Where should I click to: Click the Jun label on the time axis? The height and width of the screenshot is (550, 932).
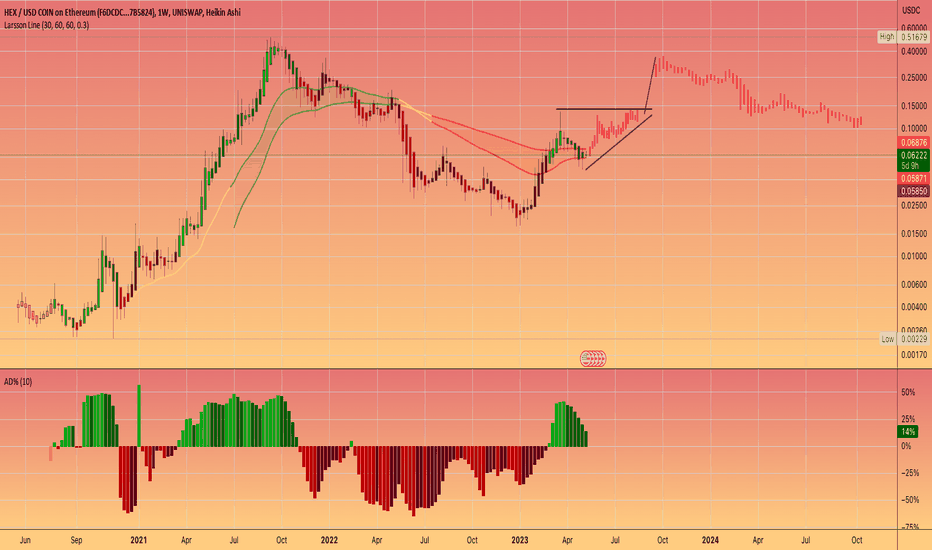tap(25, 540)
